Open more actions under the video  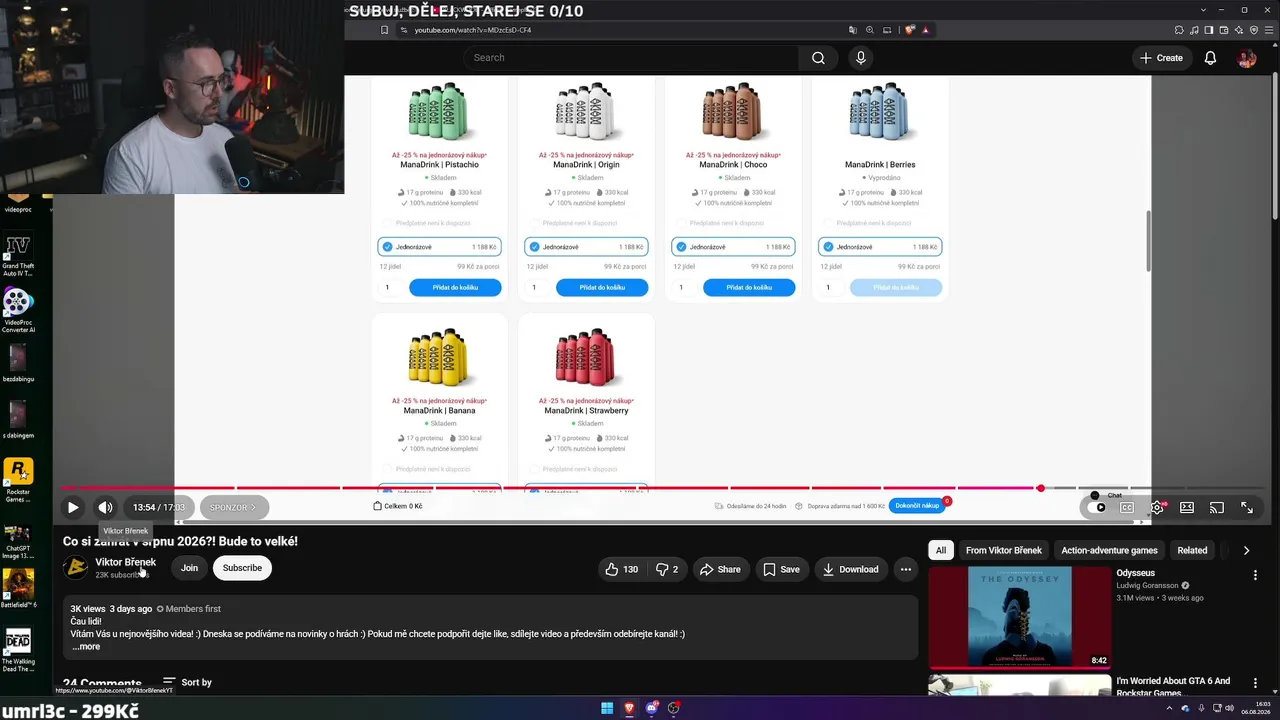coord(906,569)
